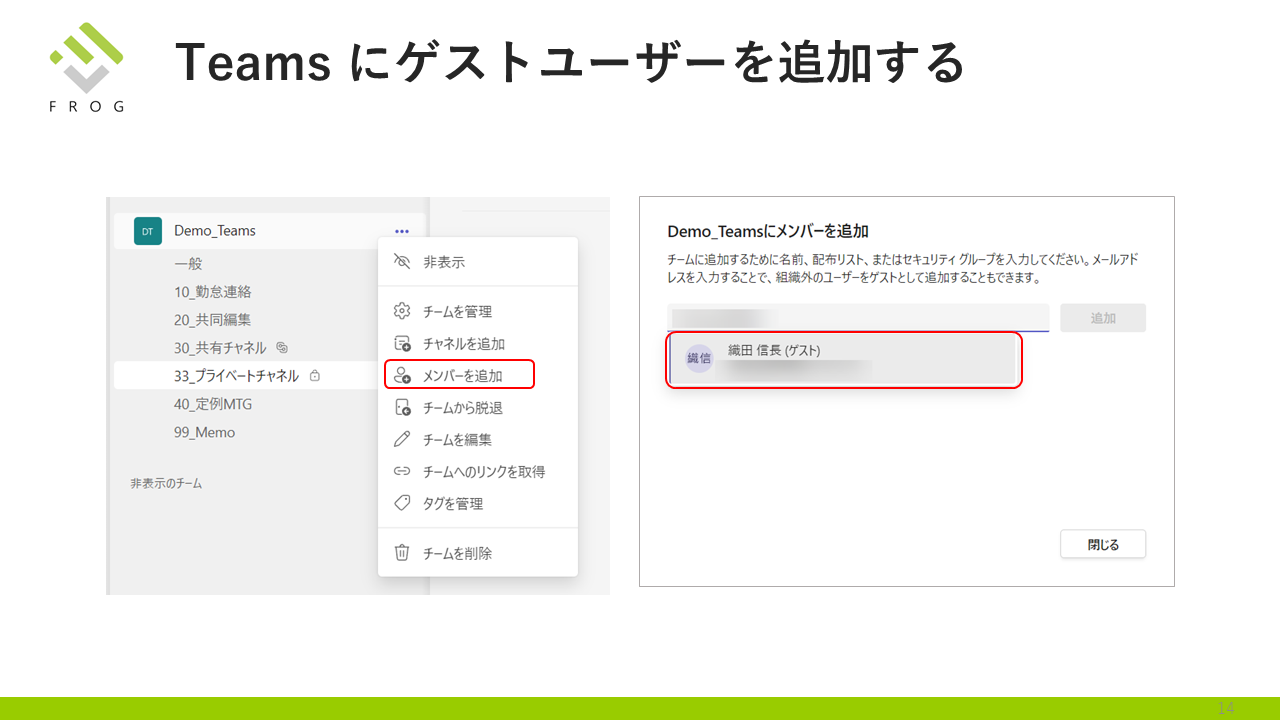The image size is (1280, 720).
Task: Click the 織信 guest avatar circle
Action: pos(698,359)
